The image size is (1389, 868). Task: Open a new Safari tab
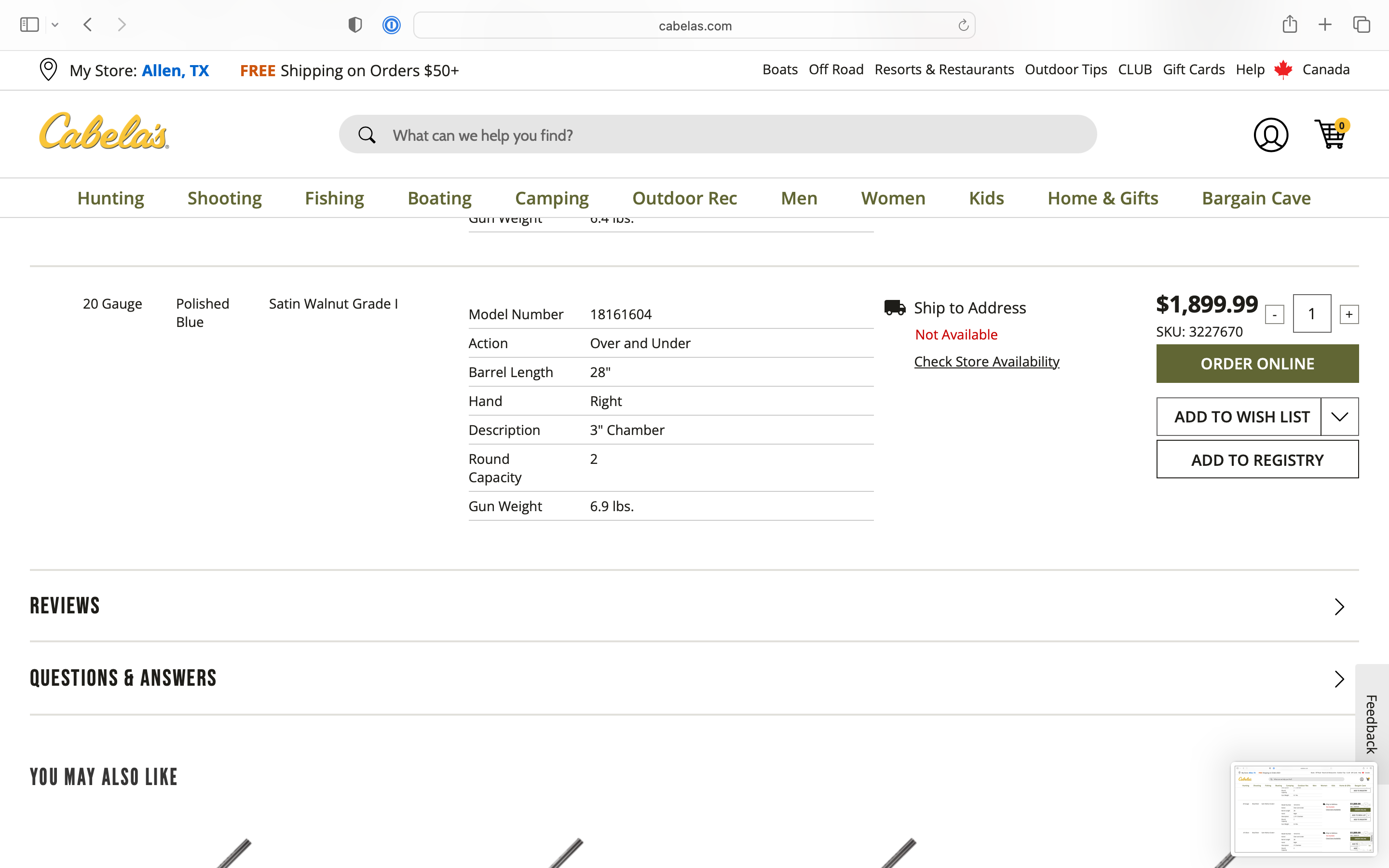[x=1325, y=25]
